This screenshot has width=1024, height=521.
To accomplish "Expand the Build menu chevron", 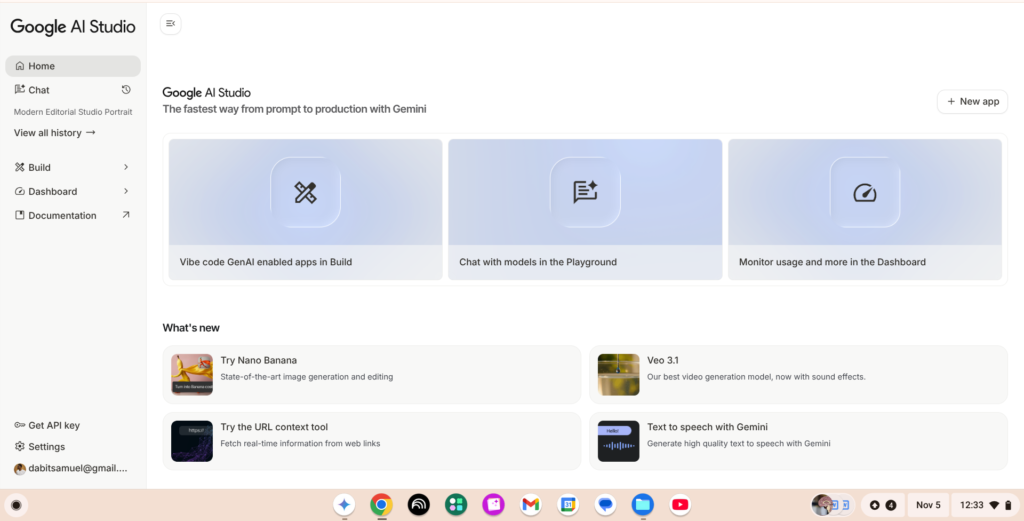I will pos(126,167).
